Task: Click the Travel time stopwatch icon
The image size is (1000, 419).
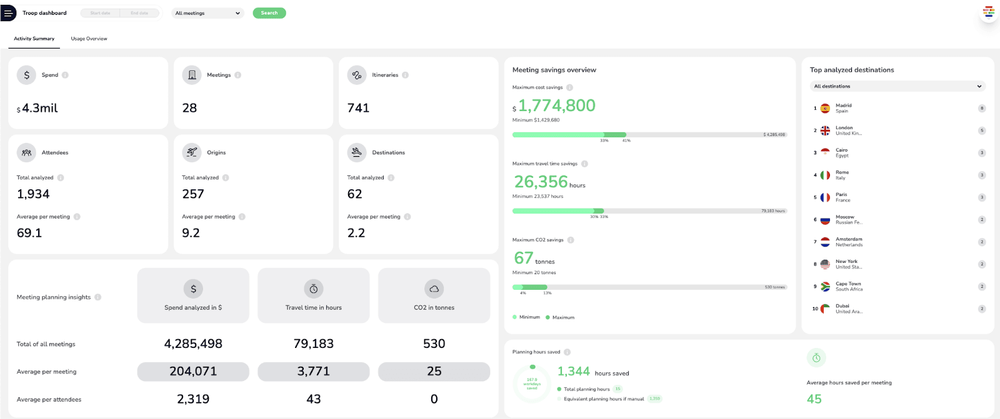Action: [313, 288]
